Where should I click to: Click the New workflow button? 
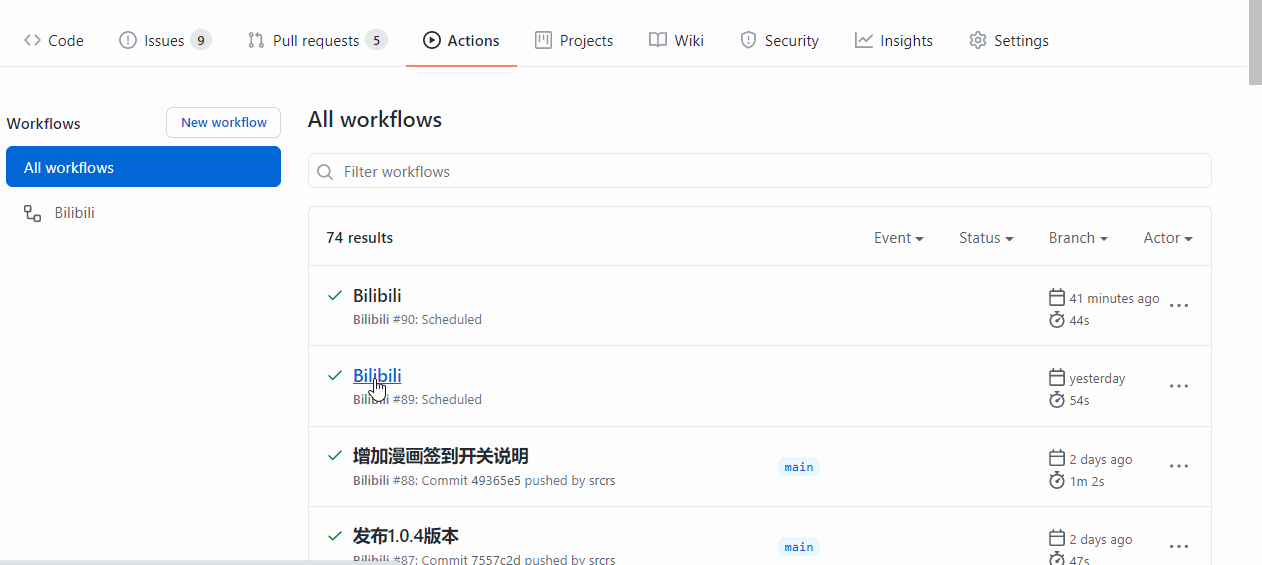(223, 123)
